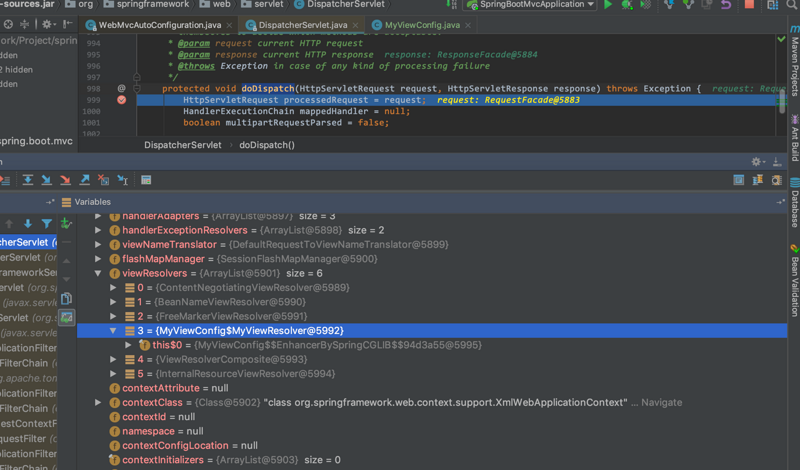This screenshot has width=800, height=470.
Task: Expand this$0 variable node
Action: (x=129, y=345)
